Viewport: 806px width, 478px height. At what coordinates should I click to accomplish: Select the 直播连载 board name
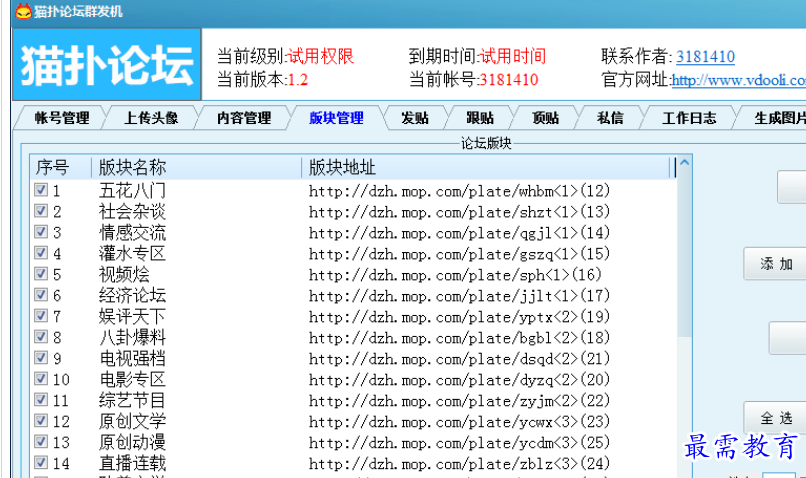[132, 464]
